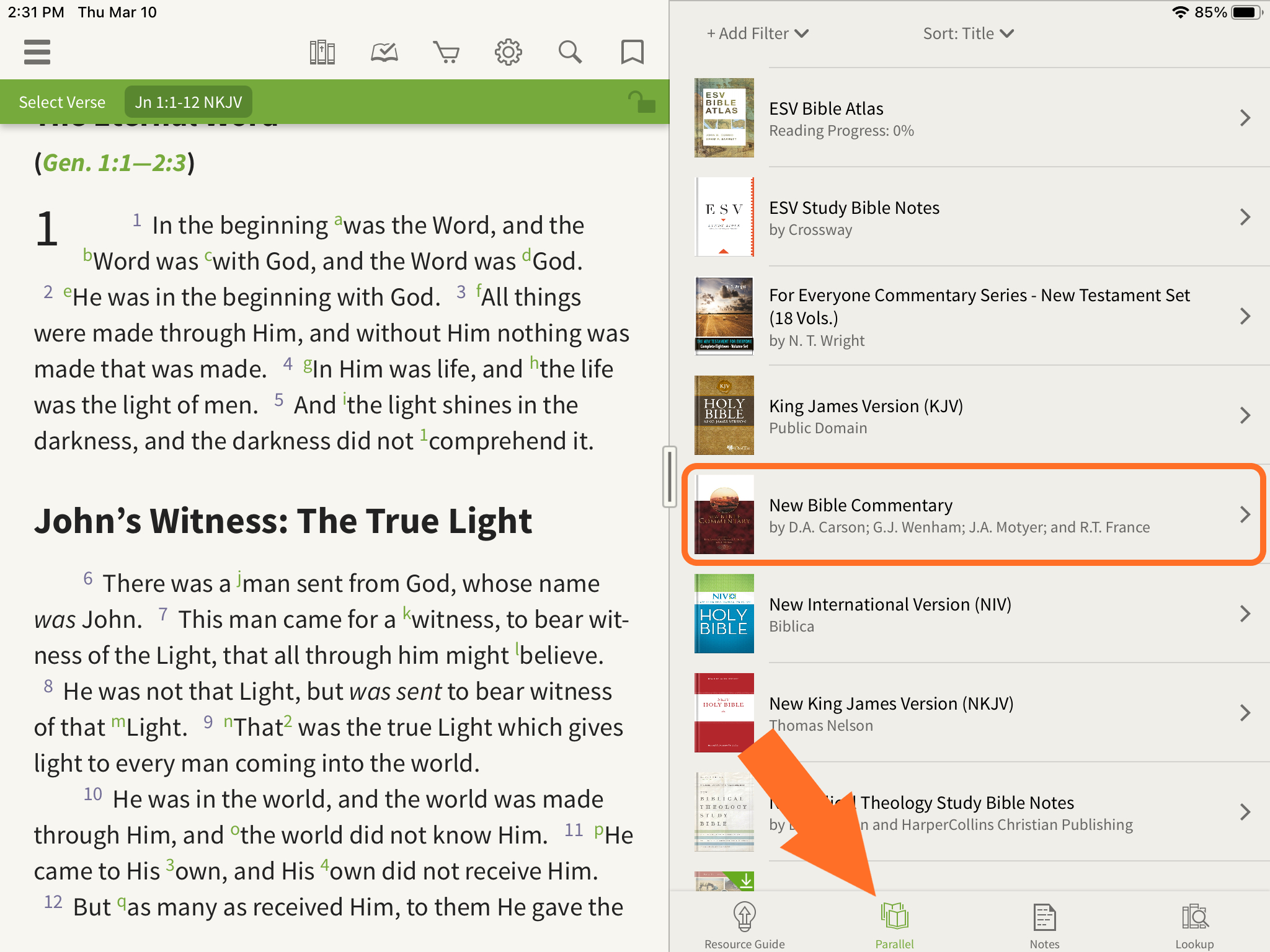The width and height of the screenshot is (1270, 952).
Task: Select verse number 6
Action: tap(88, 578)
